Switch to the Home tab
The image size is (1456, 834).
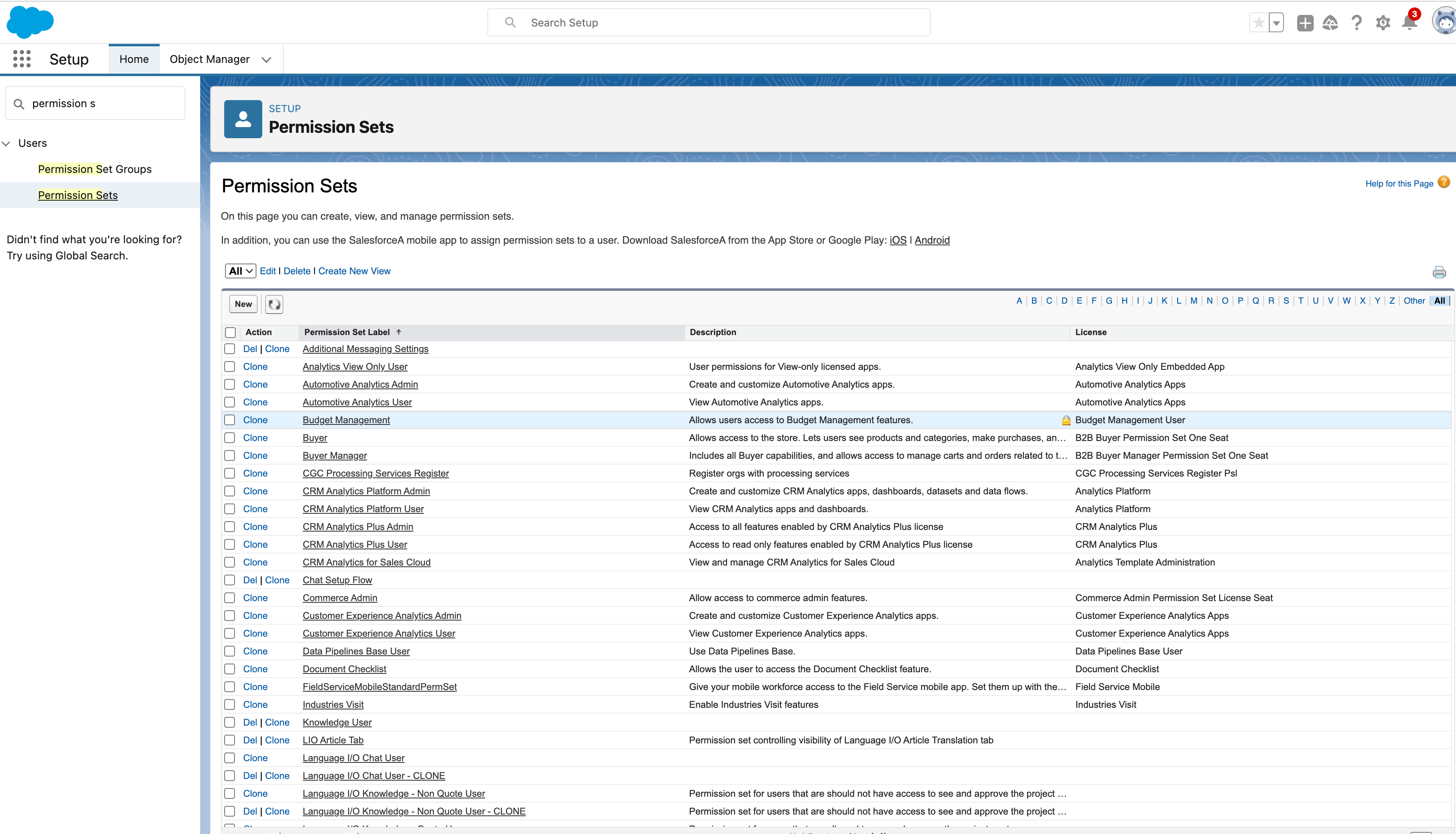coord(134,59)
